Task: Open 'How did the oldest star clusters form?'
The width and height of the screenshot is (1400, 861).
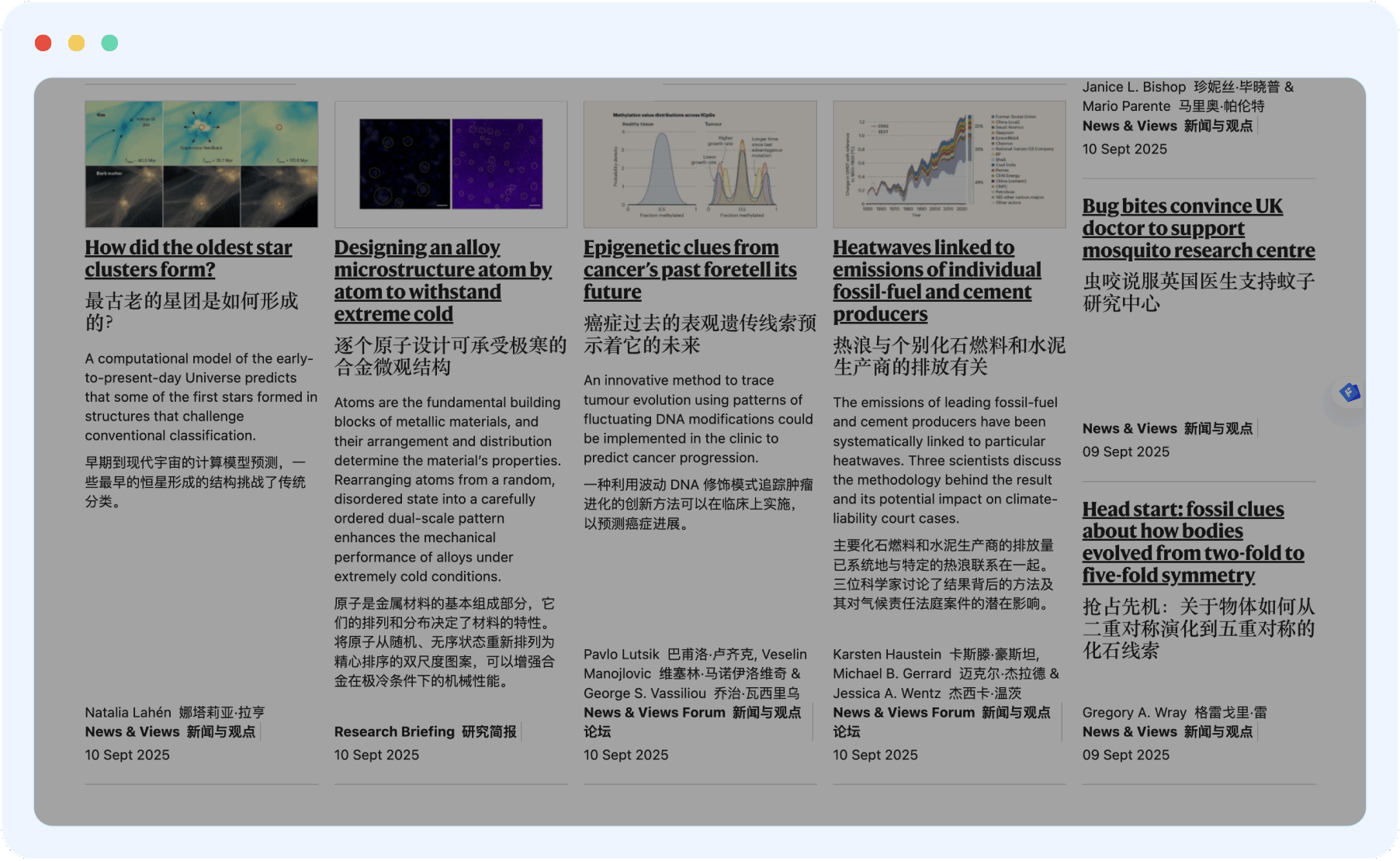Action: click(188, 258)
